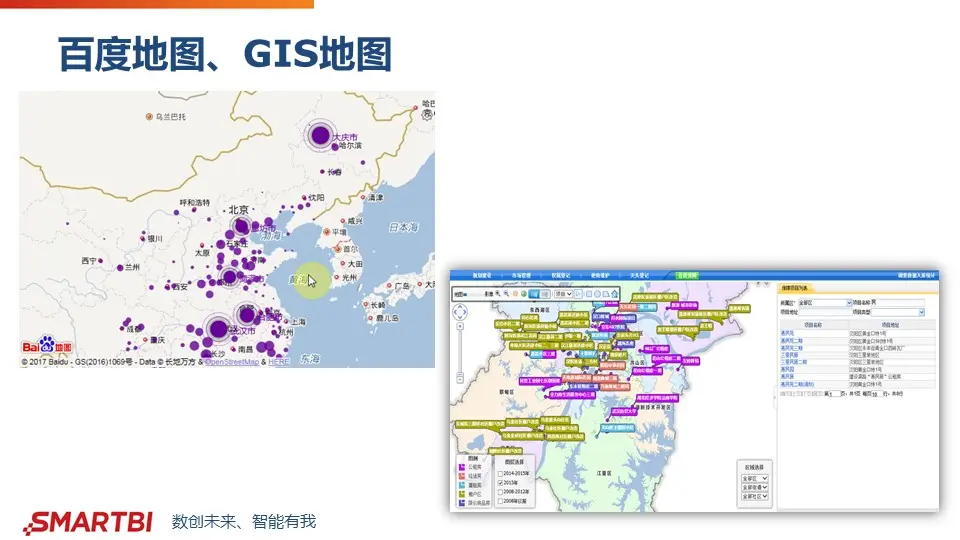Click the fifth nav tab in GIS header

[x=639, y=276]
